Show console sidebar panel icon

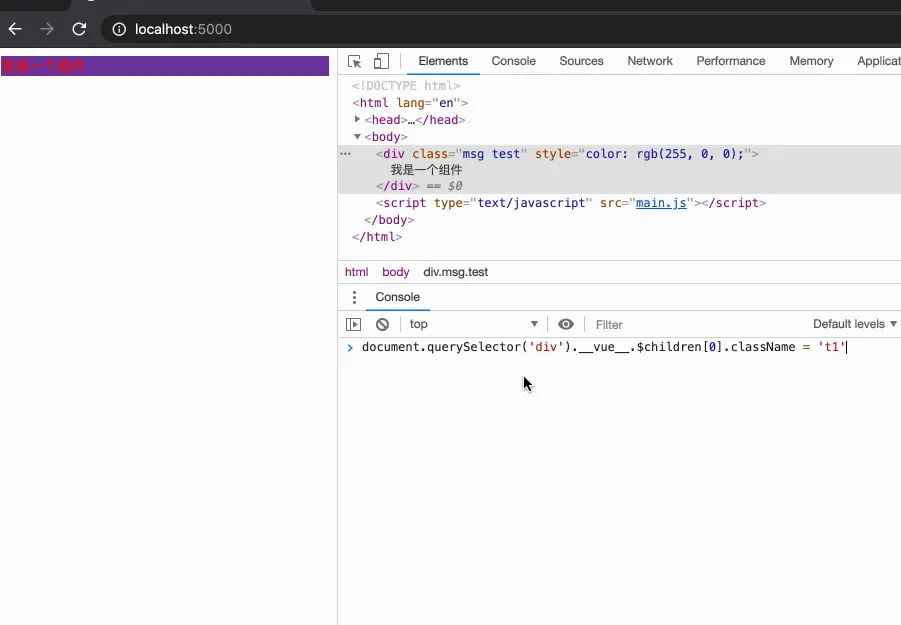353,325
